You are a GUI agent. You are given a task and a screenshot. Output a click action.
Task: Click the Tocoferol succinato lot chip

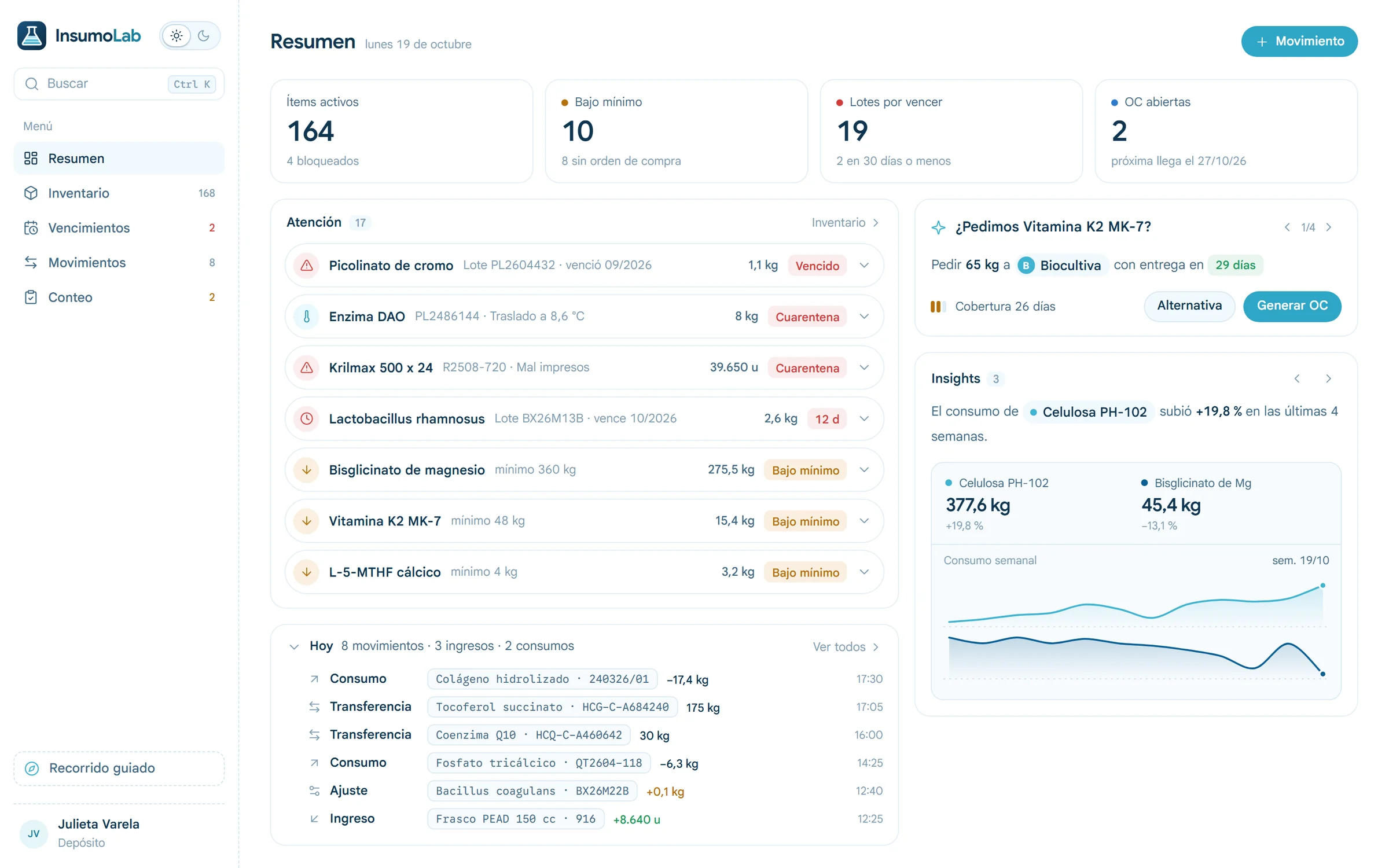(552, 707)
